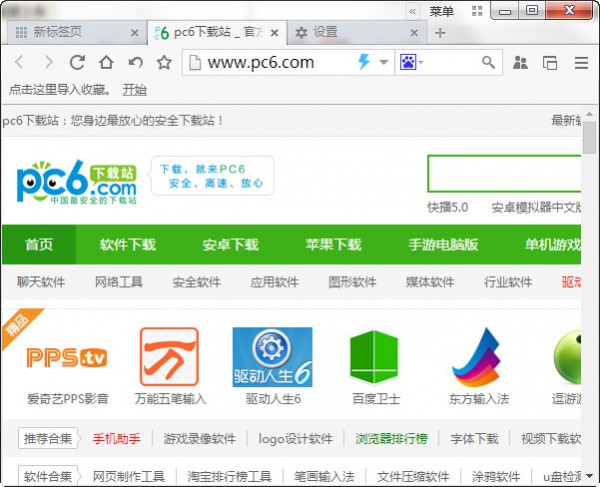Open the 安卓下载 navigation menu item
Viewport: 600px width, 487px height.
pyautogui.click(x=230, y=245)
